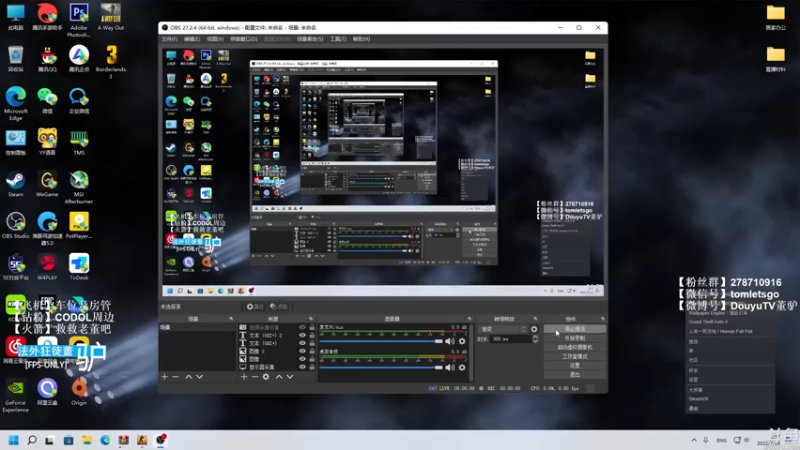
Task: Expand system tray hidden icons chevron
Action: click(694, 440)
